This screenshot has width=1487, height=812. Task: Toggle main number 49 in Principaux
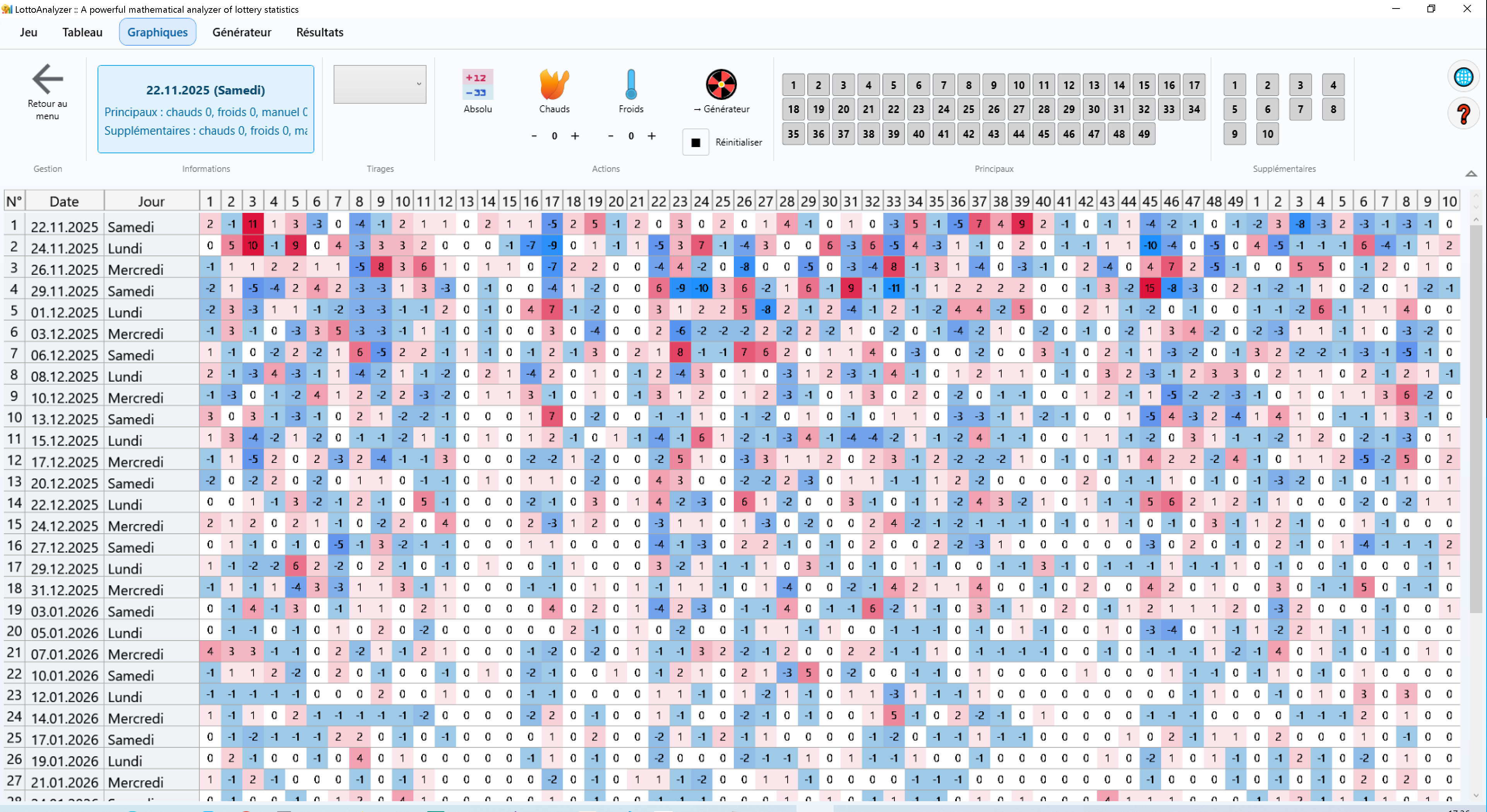click(1144, 134)
